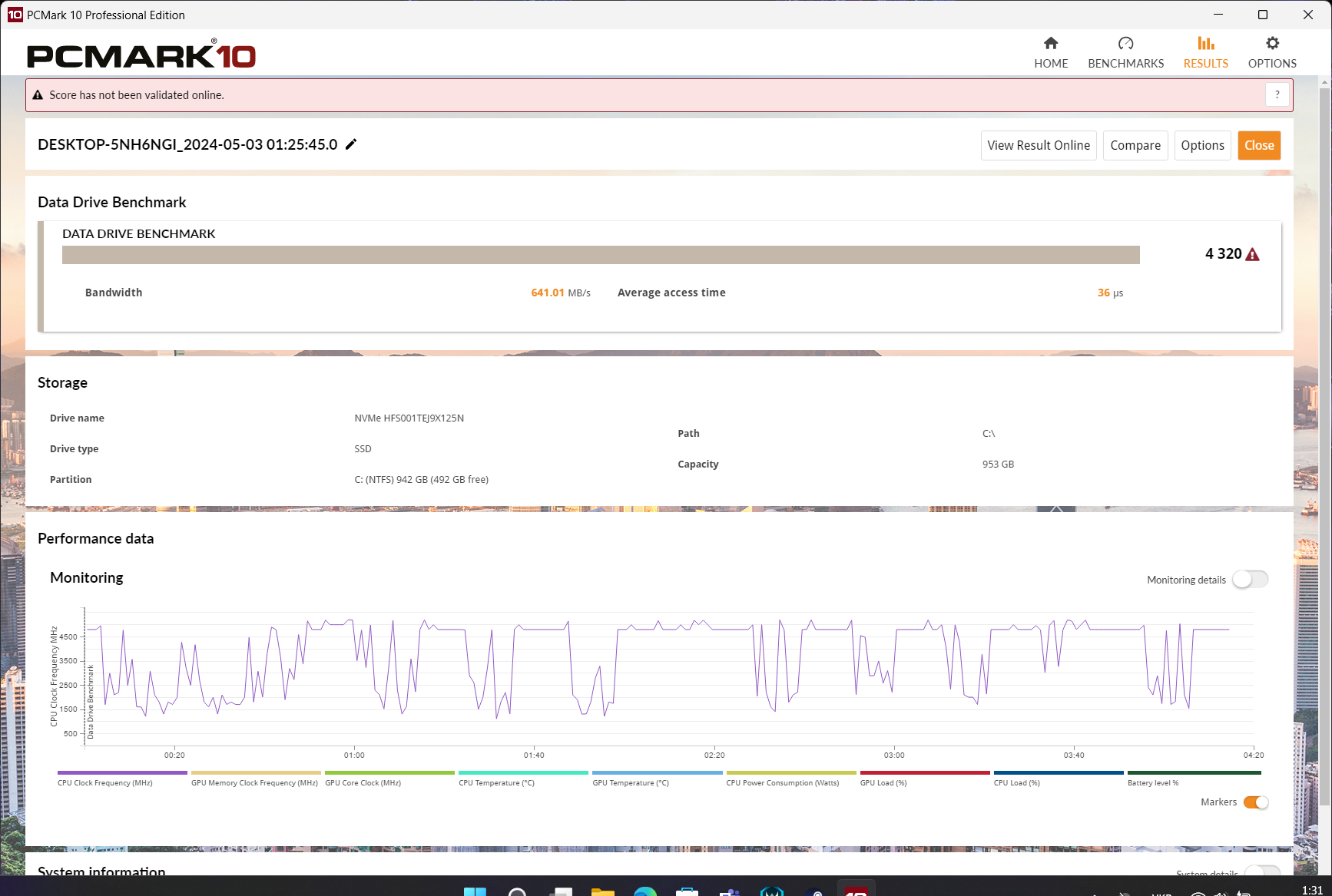The image size is (1332, 896).
Task: Click the Results bar chart icon
Action: coord(1205,44)
